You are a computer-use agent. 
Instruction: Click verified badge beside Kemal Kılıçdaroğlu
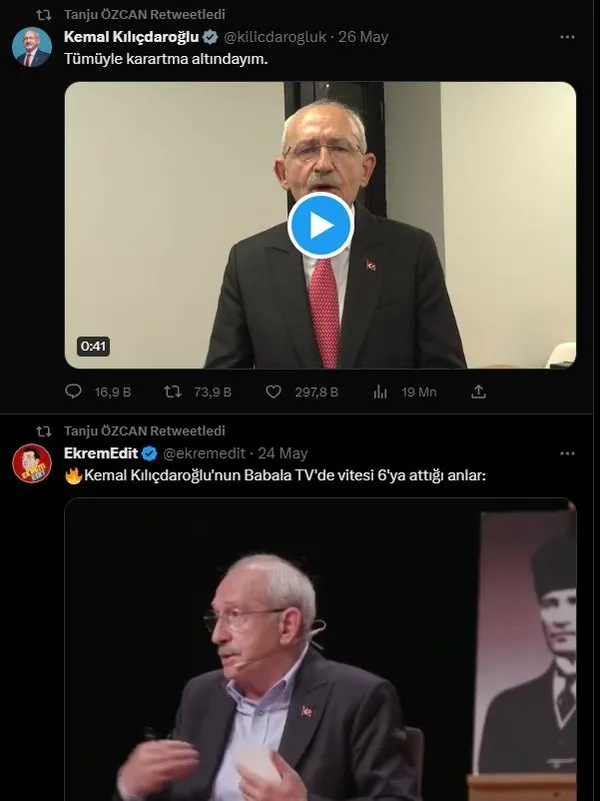(x=210, y=37)
